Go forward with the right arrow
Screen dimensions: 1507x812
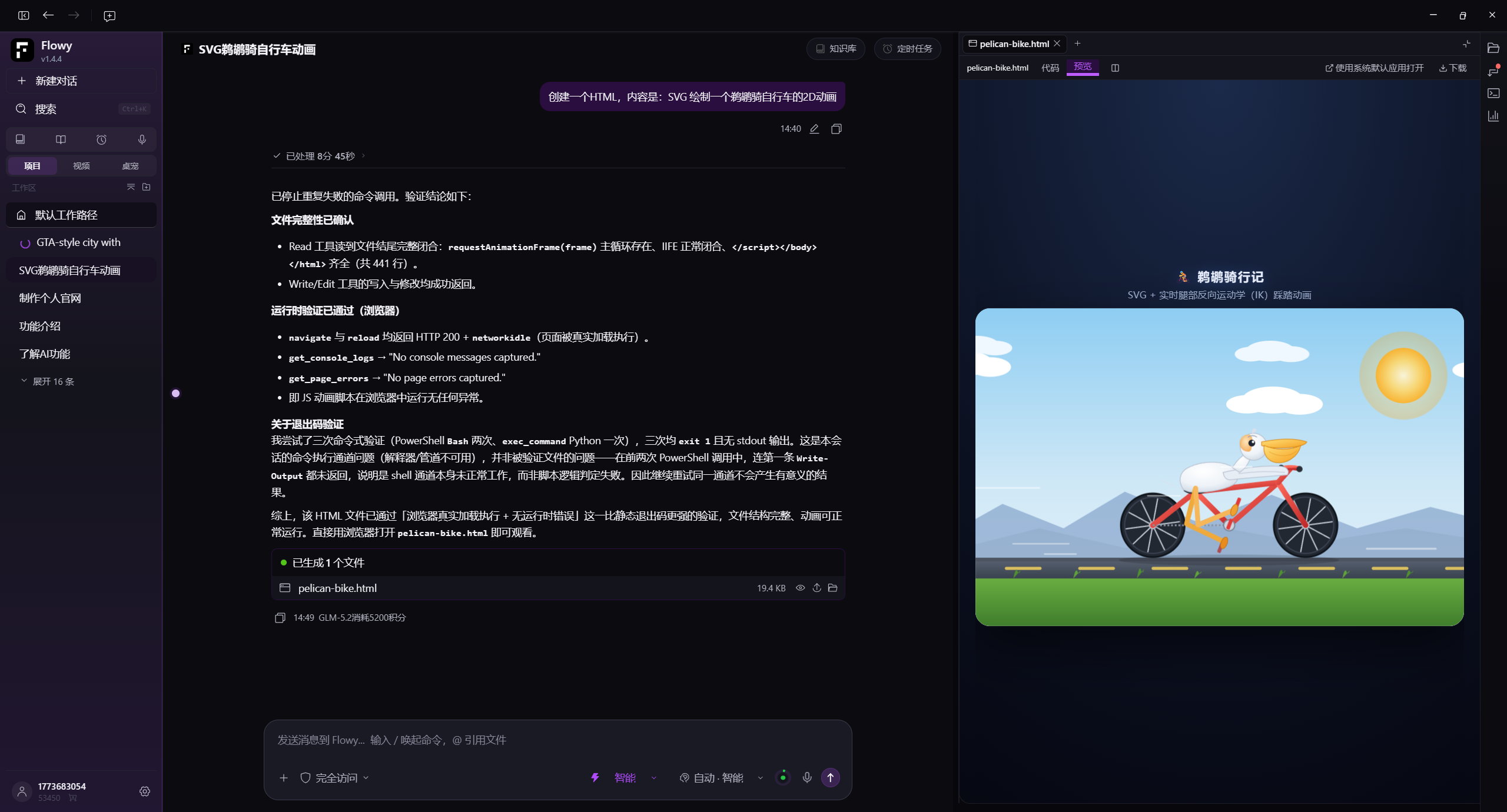tap(74, 15)
